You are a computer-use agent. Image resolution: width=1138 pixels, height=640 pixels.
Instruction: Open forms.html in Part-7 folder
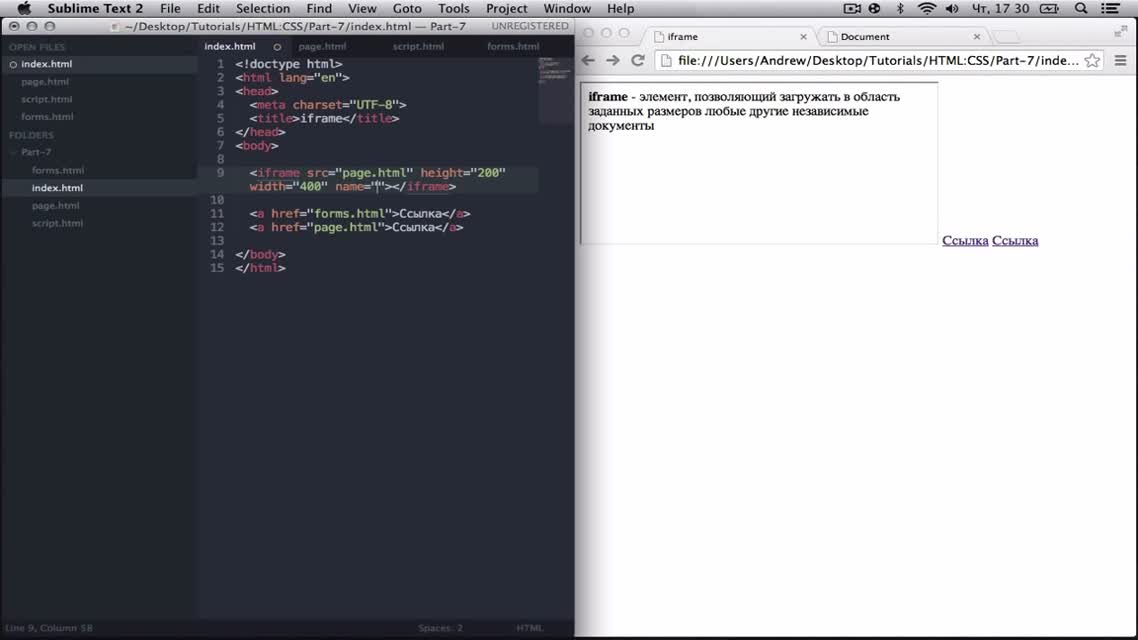[58, 170]
